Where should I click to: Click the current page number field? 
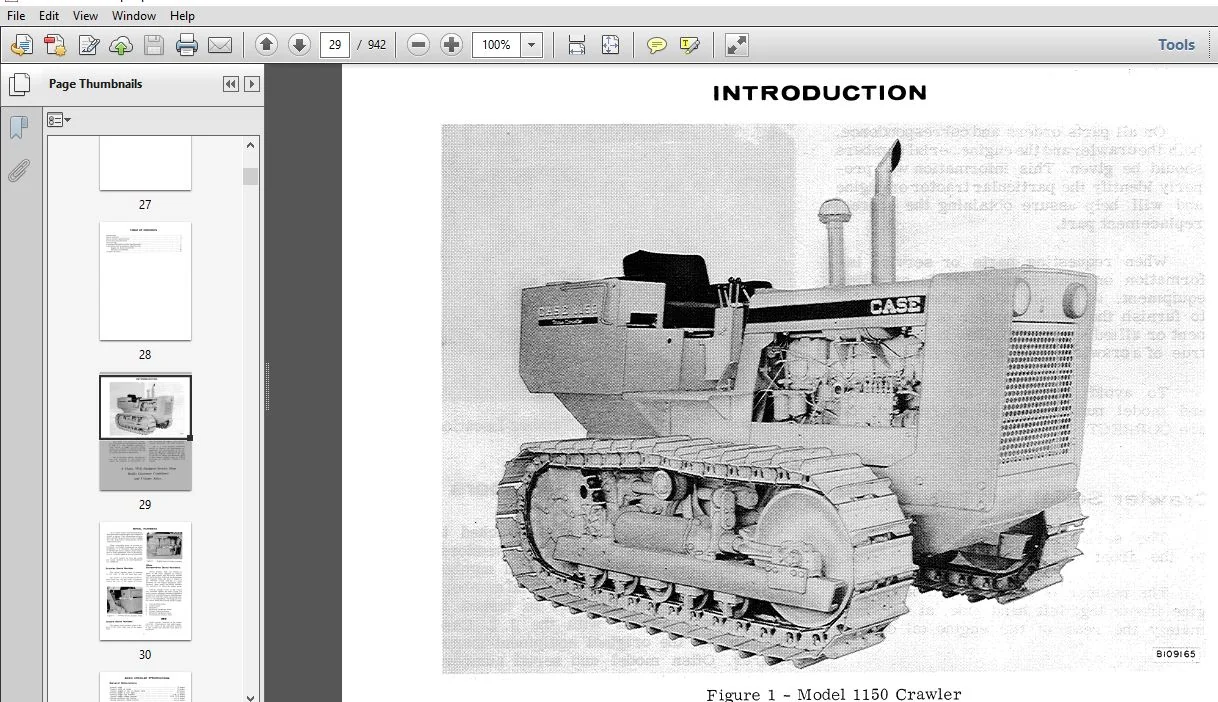[334, 45]
